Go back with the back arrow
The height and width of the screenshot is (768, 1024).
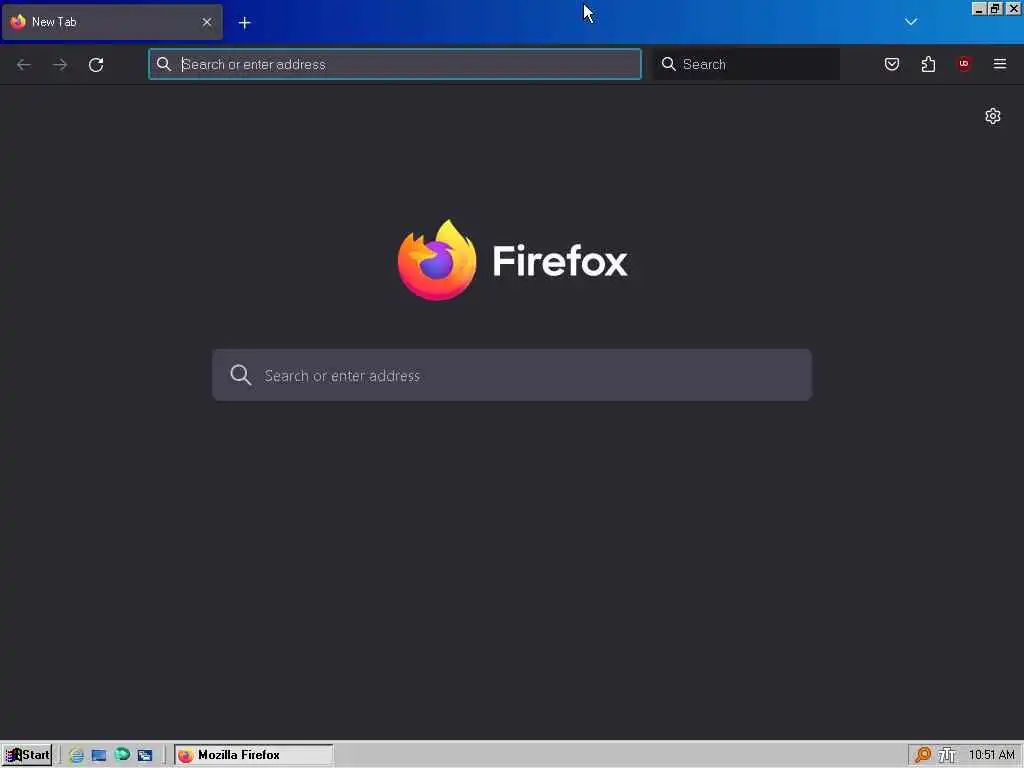pyautogui.click(x=24, y=65)
